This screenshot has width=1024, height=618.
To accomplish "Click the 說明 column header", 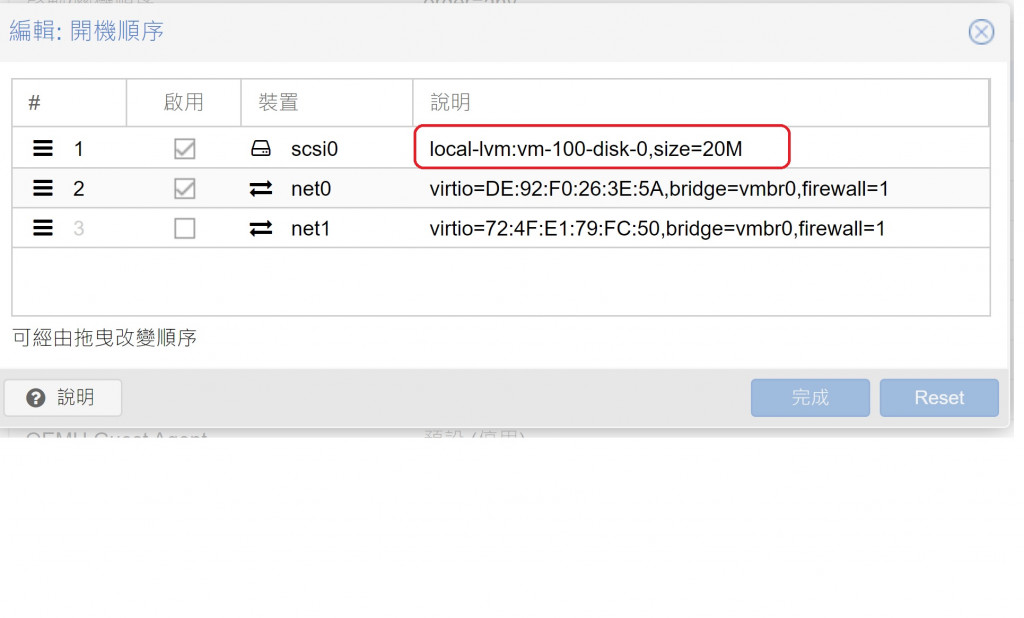I will (x=701, y=103).
